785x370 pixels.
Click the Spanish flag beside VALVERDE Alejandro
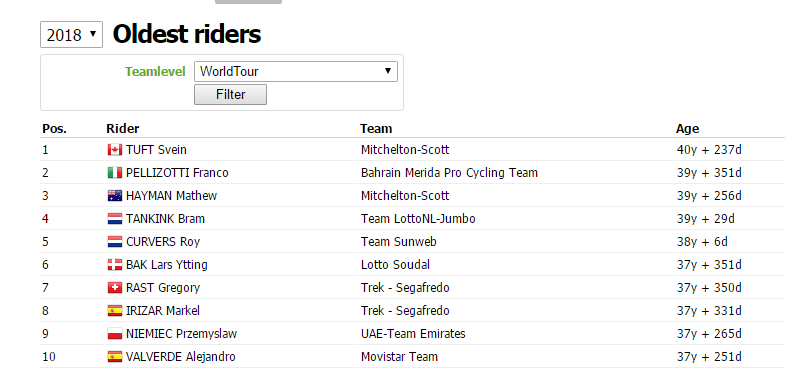click(x=115, y=357)
